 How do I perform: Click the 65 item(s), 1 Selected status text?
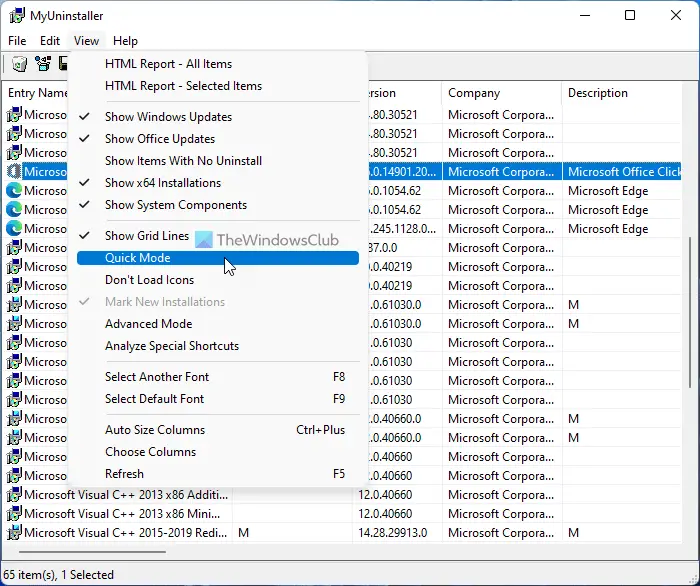click(x=58, y=574)
